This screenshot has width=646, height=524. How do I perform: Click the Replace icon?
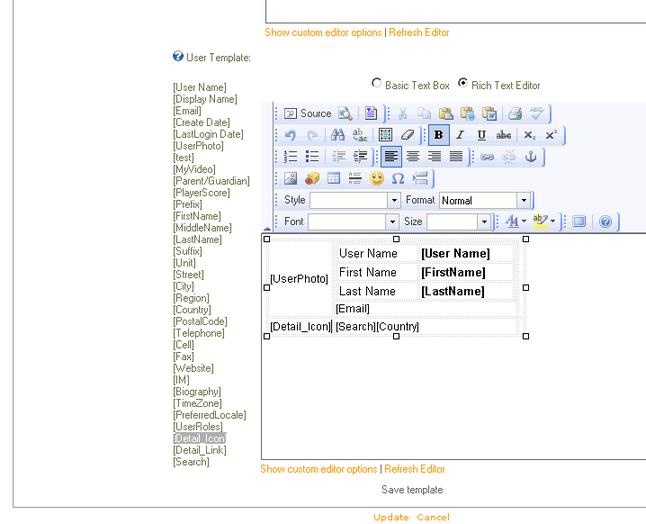(360, 135)
